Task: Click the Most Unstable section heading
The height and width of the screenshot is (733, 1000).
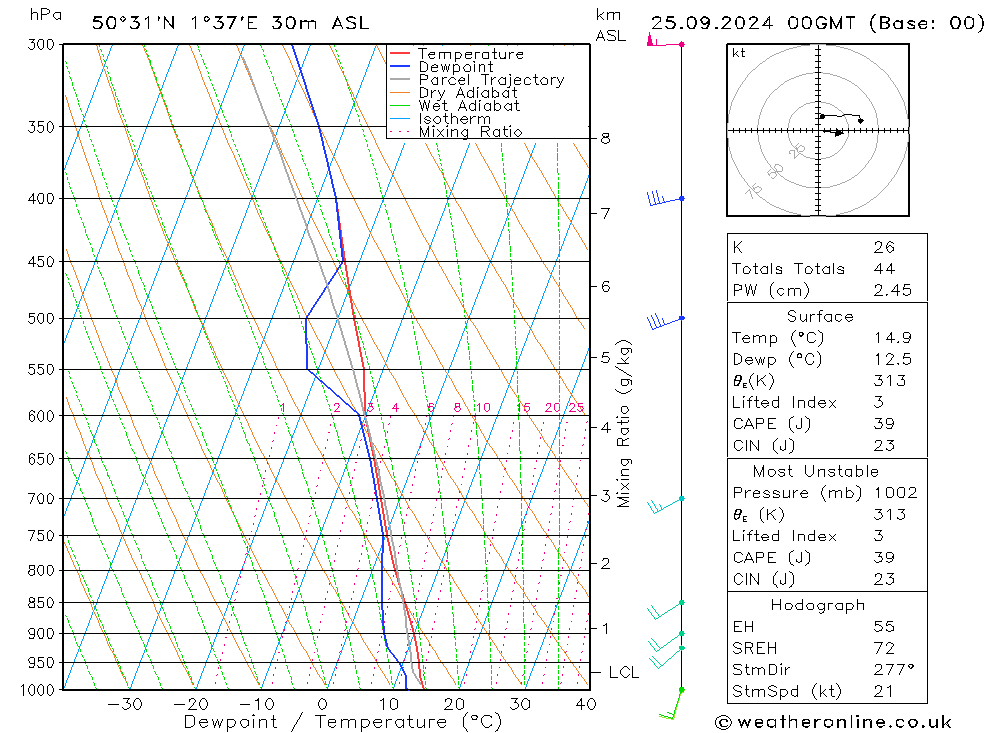Action: click(816, 471)
